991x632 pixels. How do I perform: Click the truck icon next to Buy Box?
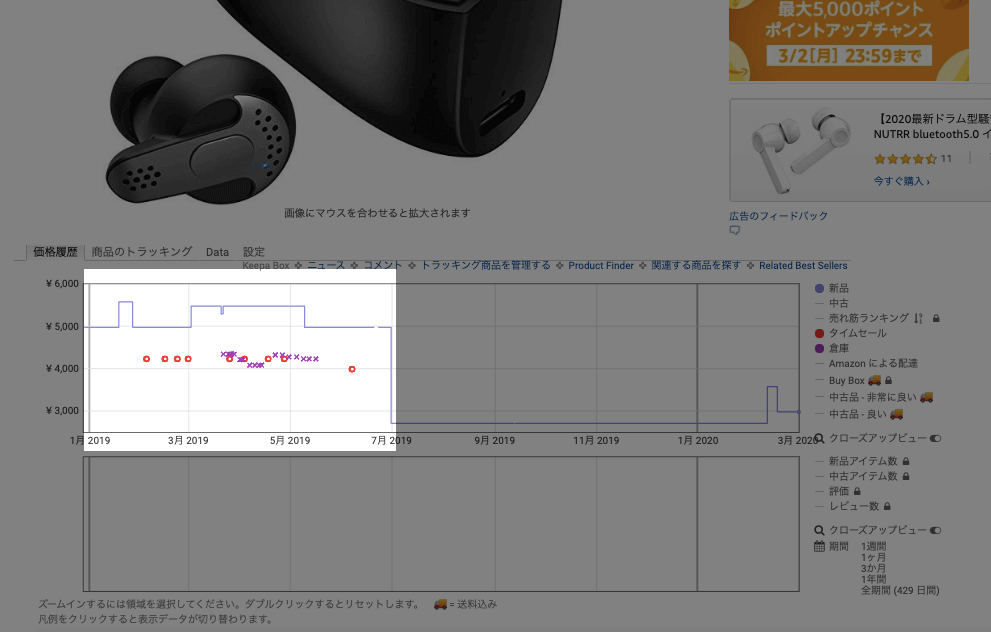tap(874, 381)
